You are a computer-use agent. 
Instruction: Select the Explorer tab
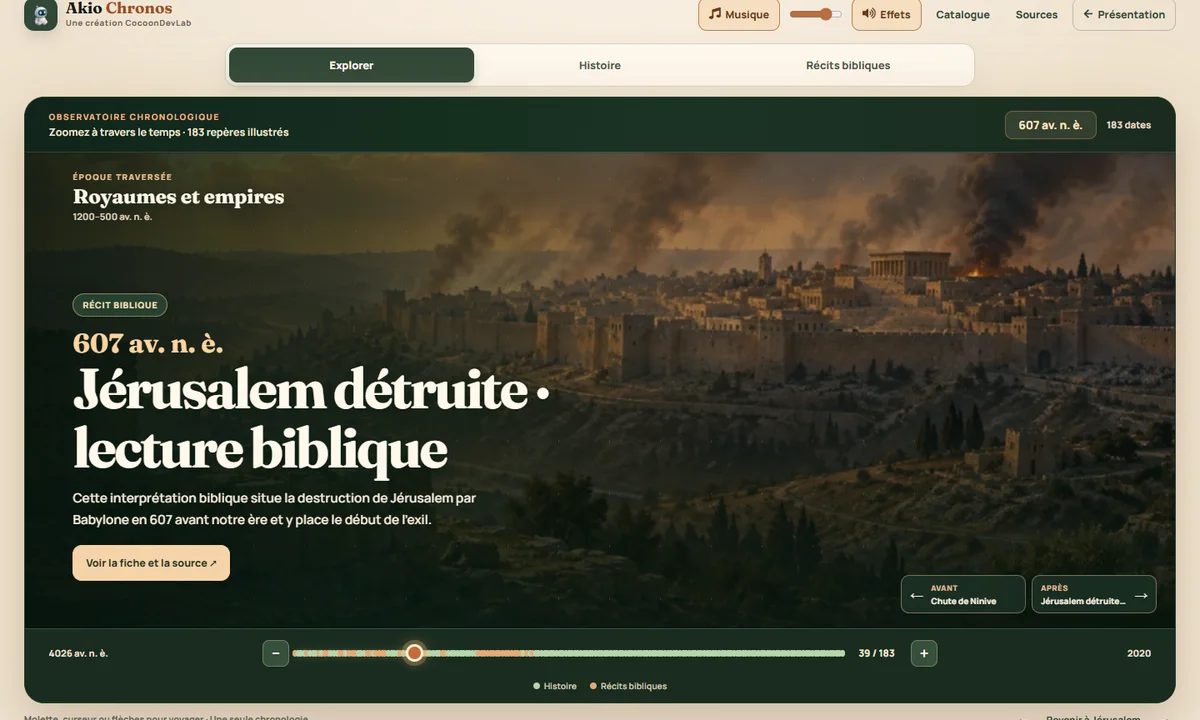click(351, 65)
